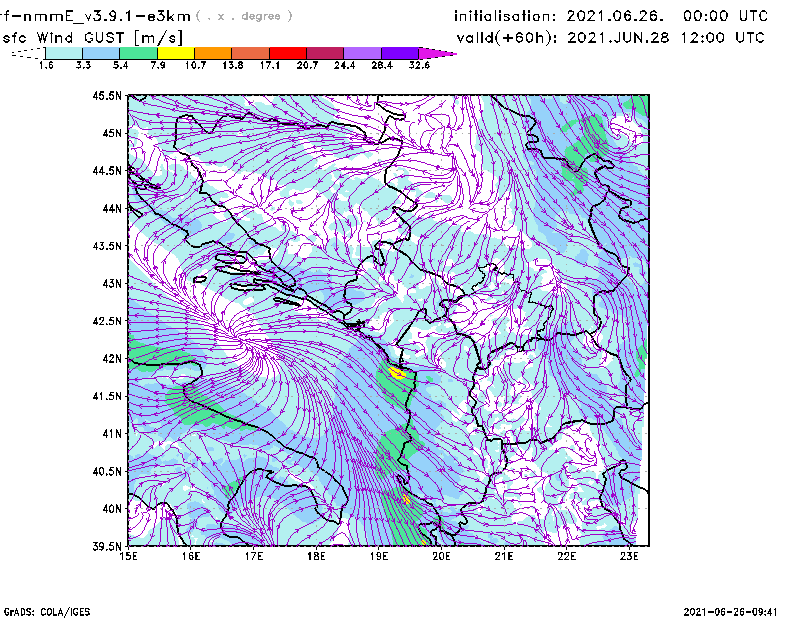Viewport: 800px width, 618px height.
Task: Click the 42.5N latitude label
Action: [x=107, y=321]
